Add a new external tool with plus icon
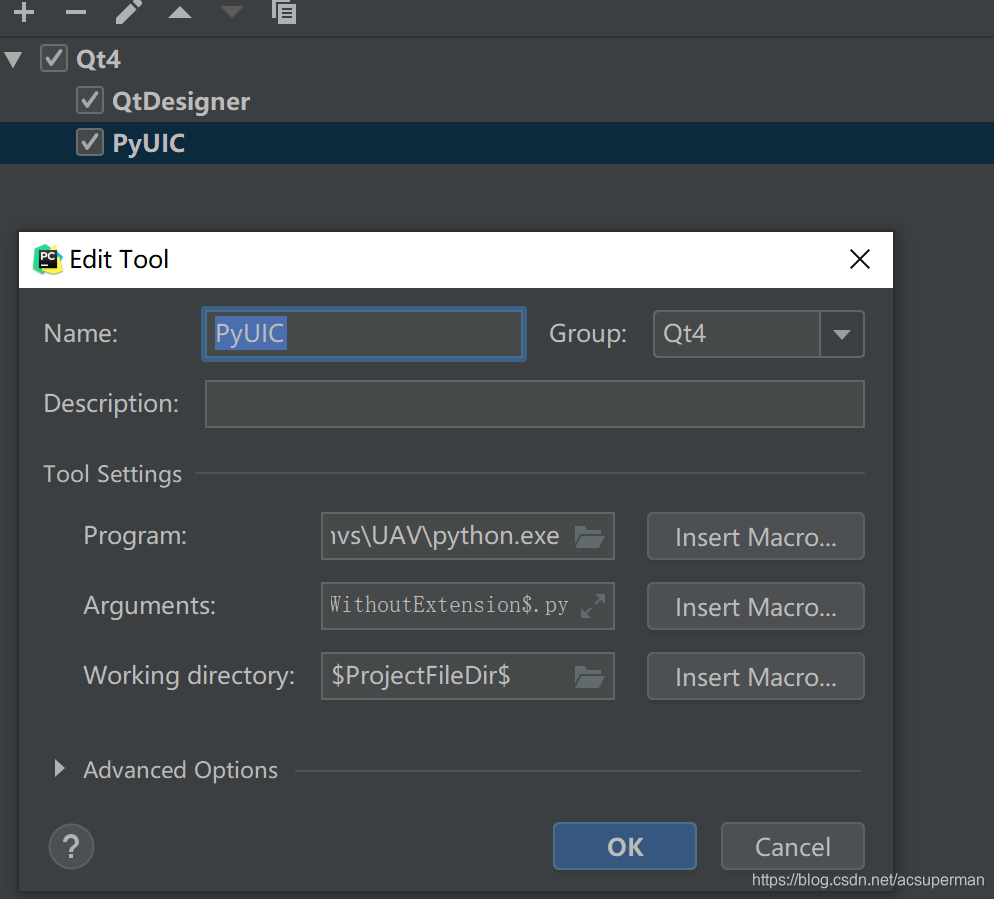The image size is (994, 899). click(x=23, y=11)
